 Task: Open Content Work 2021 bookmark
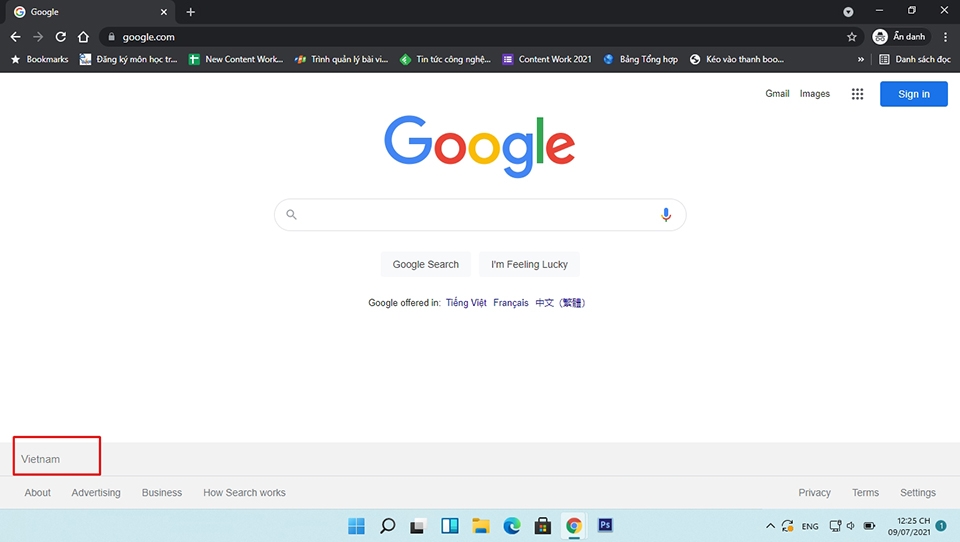tap(547, 59)
